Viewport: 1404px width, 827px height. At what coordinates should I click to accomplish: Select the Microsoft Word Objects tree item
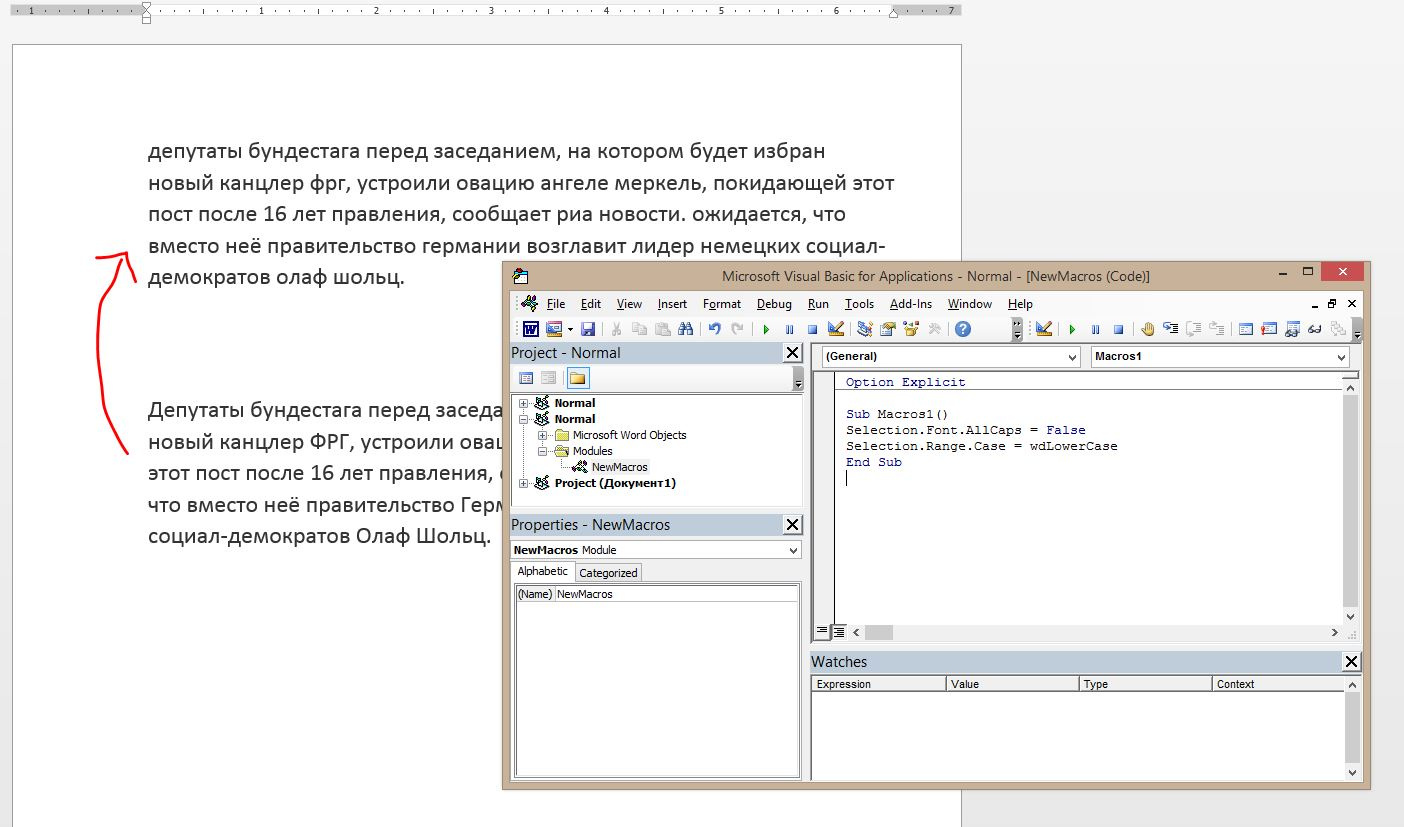[629, 435]
